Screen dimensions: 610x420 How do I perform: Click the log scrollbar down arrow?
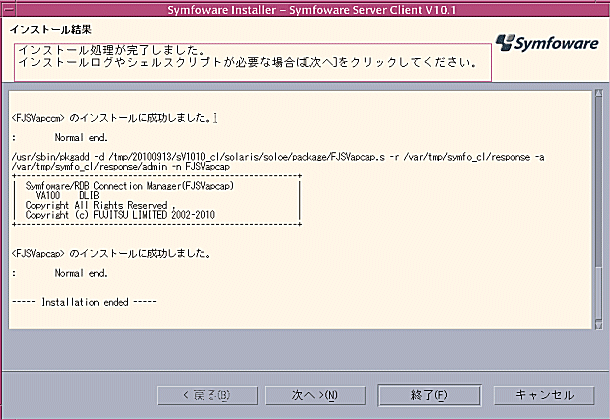click(x=599, y=325)
